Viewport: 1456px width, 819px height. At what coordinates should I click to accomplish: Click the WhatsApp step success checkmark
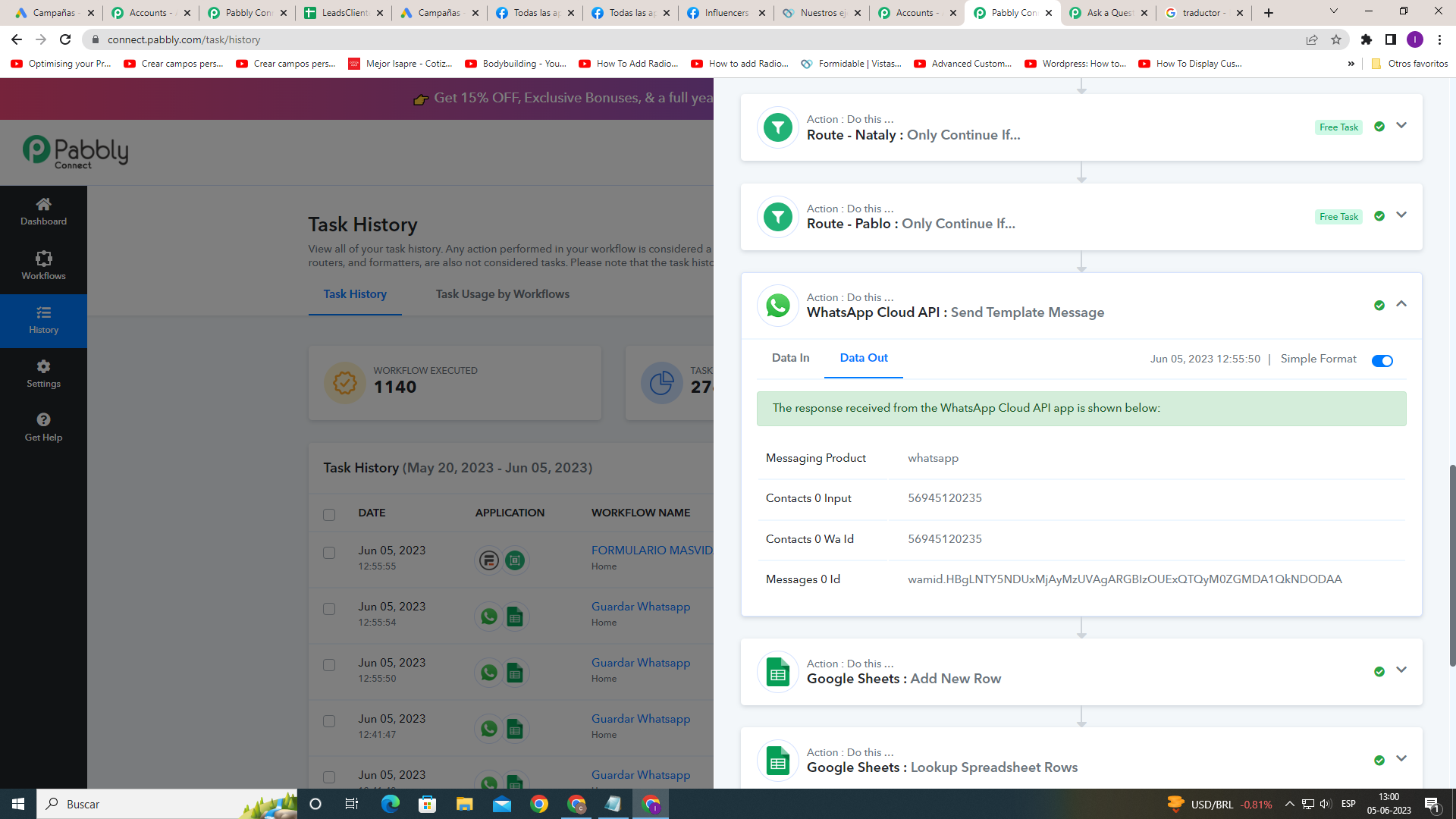pyautogui.click(x=1379, y=306)
